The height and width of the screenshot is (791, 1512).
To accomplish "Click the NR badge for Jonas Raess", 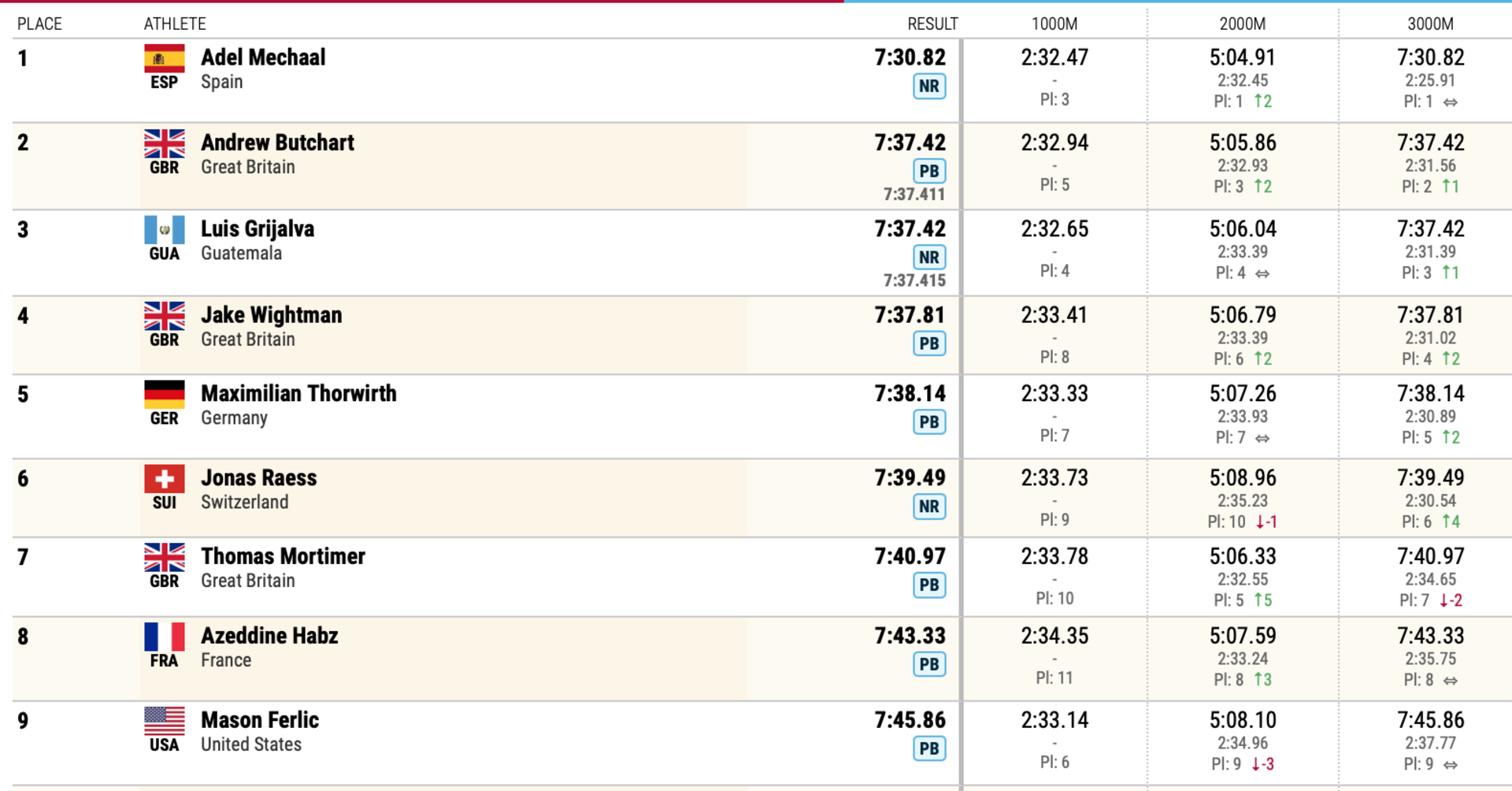I will (929, 507).
